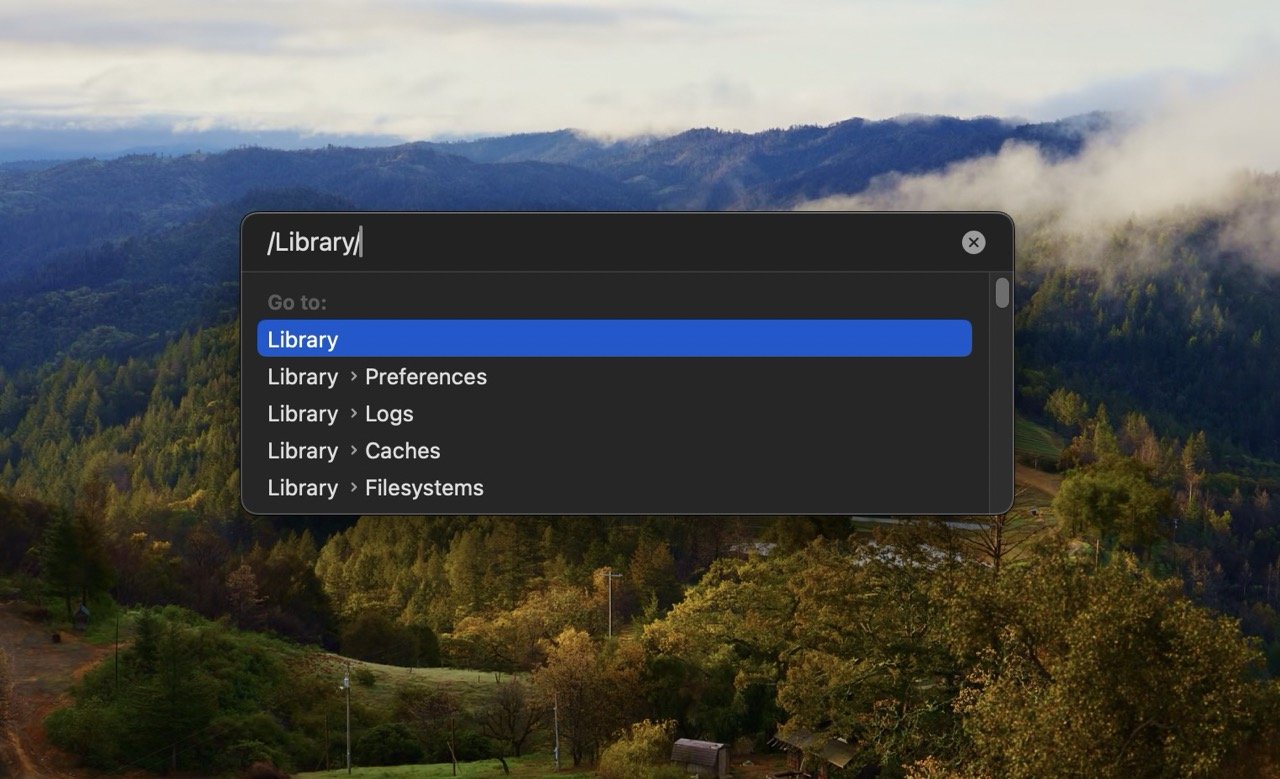Viewport: 1280px width, 779px height.
Task: Click the Logs folder name
Action: (x=389, y=414)
